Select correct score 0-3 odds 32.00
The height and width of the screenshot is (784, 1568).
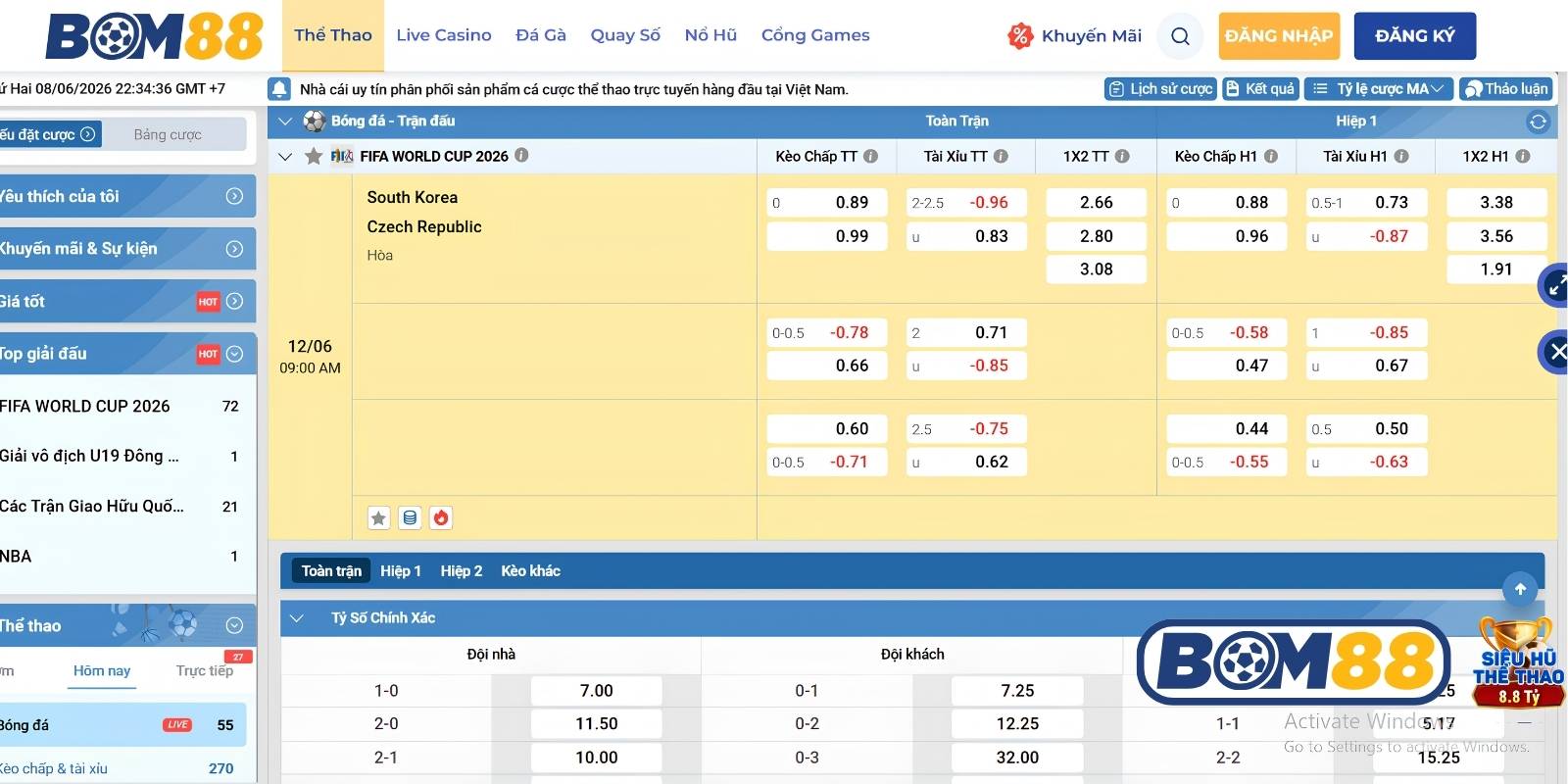click(1017, 758)
